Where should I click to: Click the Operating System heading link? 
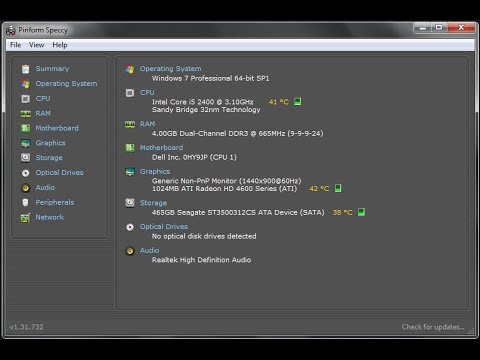pos(170,69)
